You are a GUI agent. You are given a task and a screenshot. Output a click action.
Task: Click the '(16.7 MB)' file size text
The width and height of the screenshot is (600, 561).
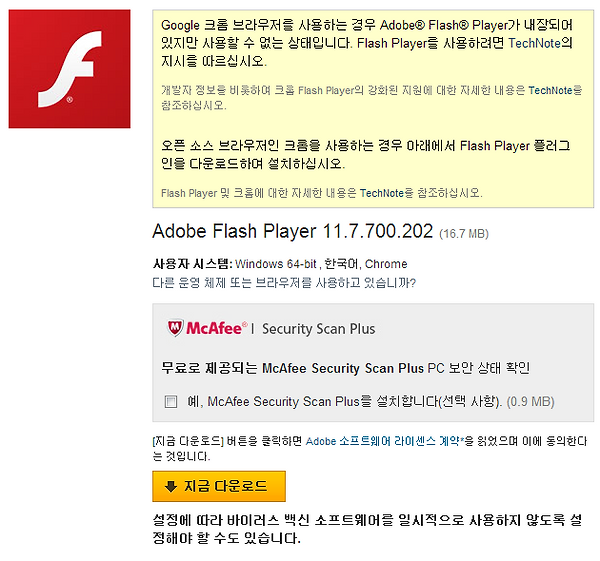tap(464, 233)
